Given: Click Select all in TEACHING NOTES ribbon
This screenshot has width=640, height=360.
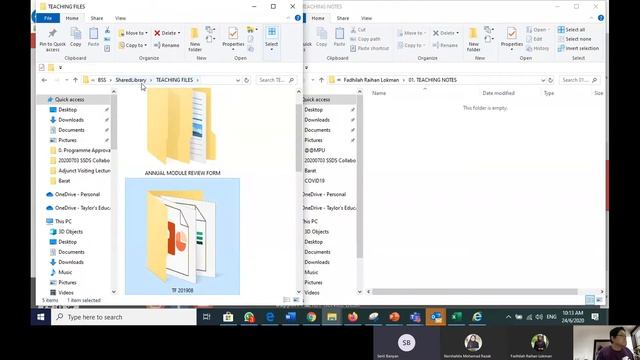Looking at the screenshot, I should pyautogui.click(x=571, y=30).
